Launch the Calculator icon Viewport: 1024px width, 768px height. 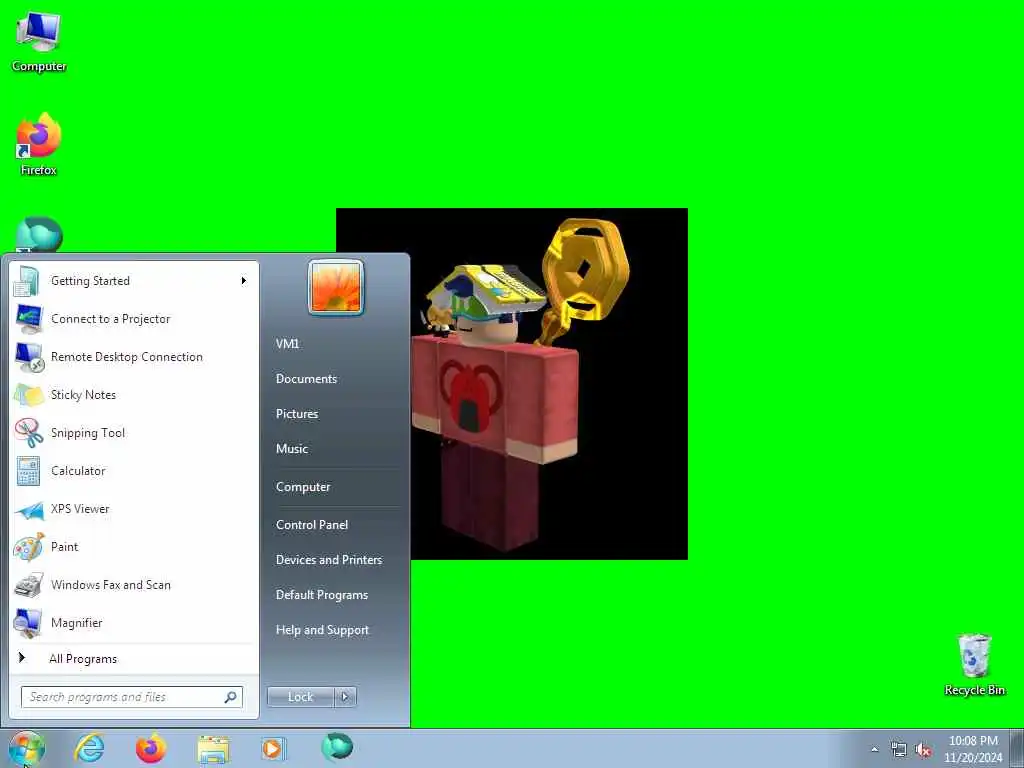(28, 471)
